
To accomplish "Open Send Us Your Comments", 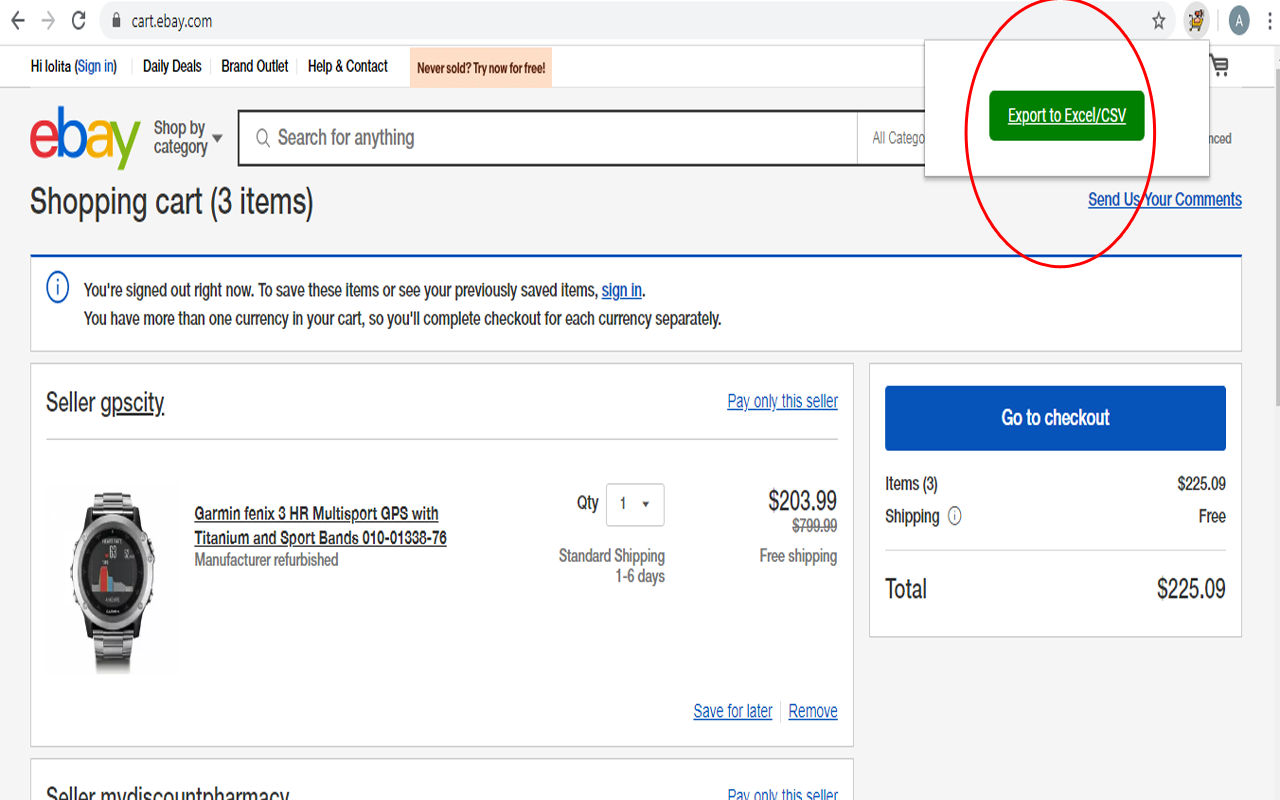I will click(1164, 199).
